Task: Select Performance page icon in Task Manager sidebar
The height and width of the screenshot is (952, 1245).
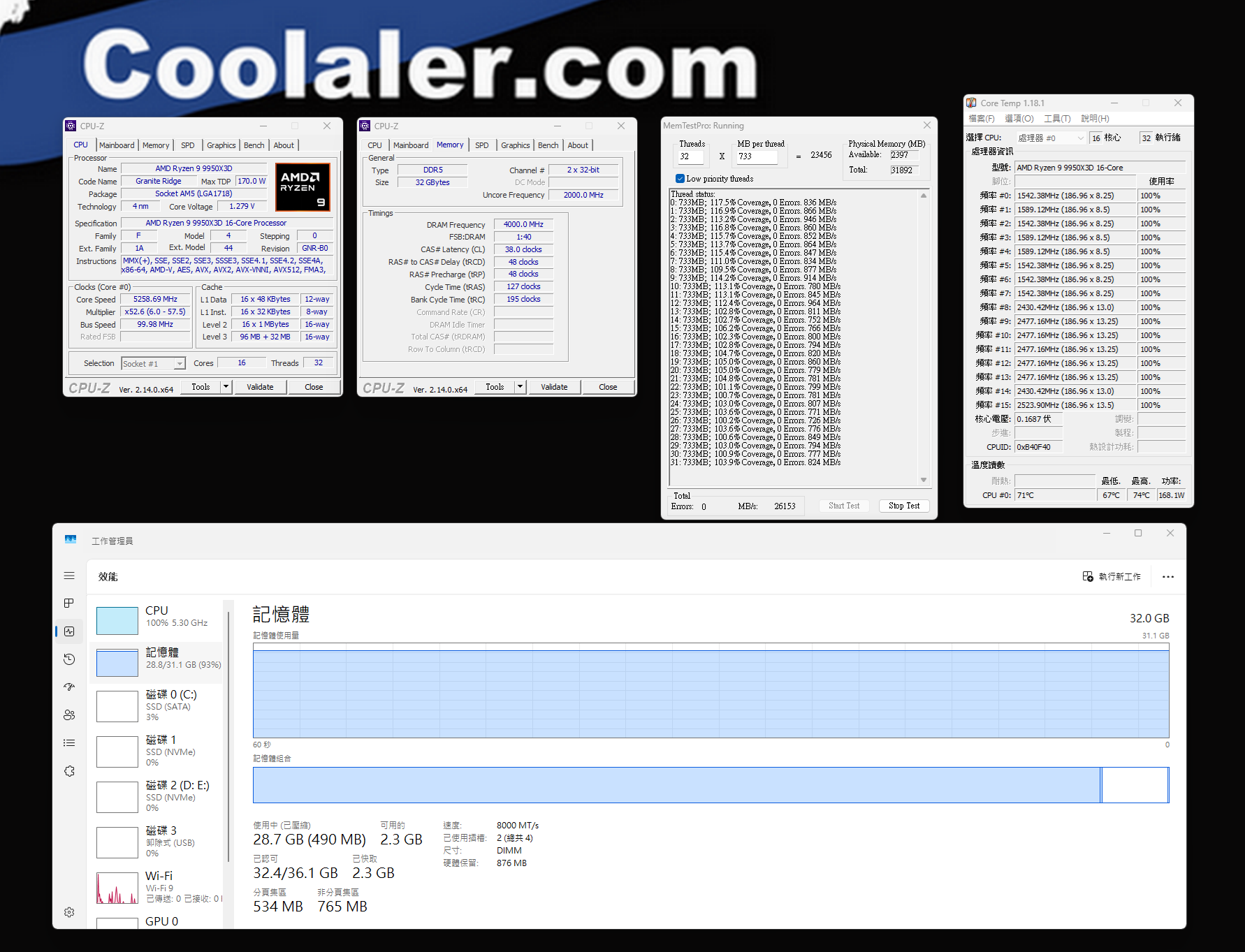Action: pyautogui.click(x=69, y=631)
